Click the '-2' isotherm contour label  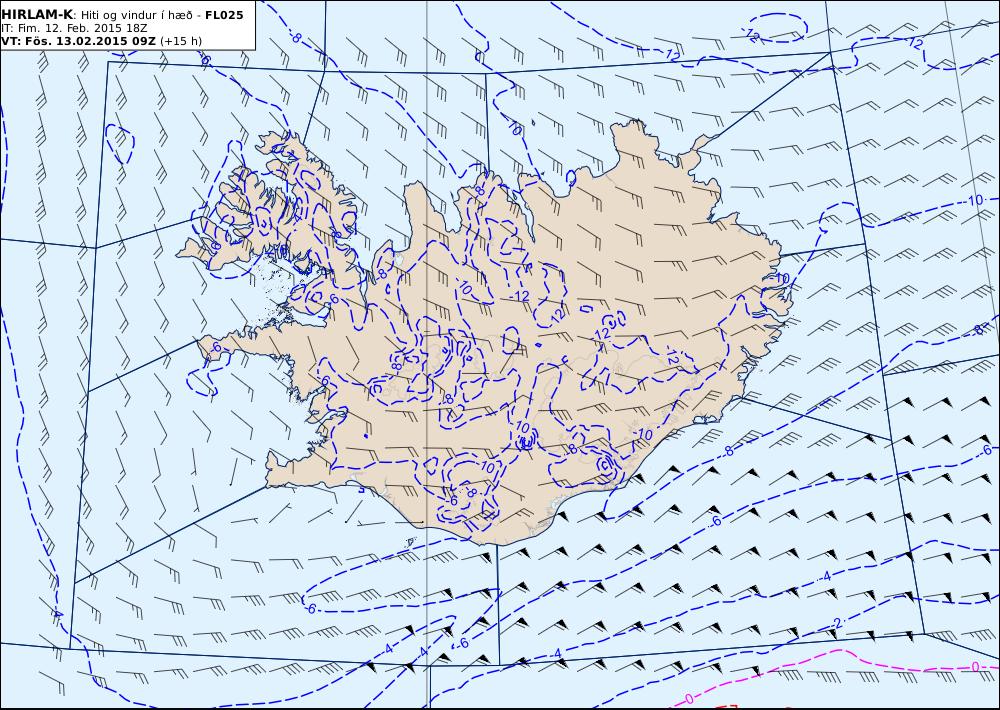836,623
